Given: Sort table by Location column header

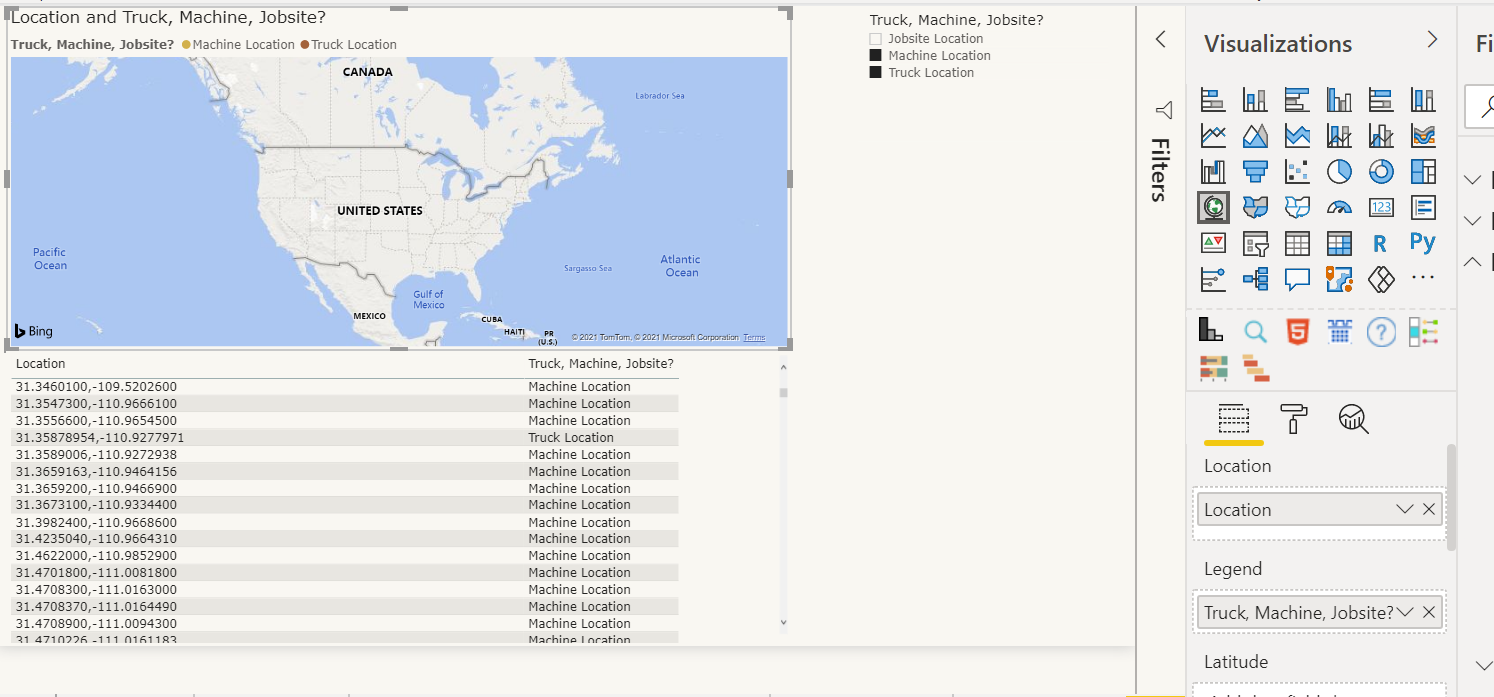Looking at the screenshot, I should click(x=41, y=364).
